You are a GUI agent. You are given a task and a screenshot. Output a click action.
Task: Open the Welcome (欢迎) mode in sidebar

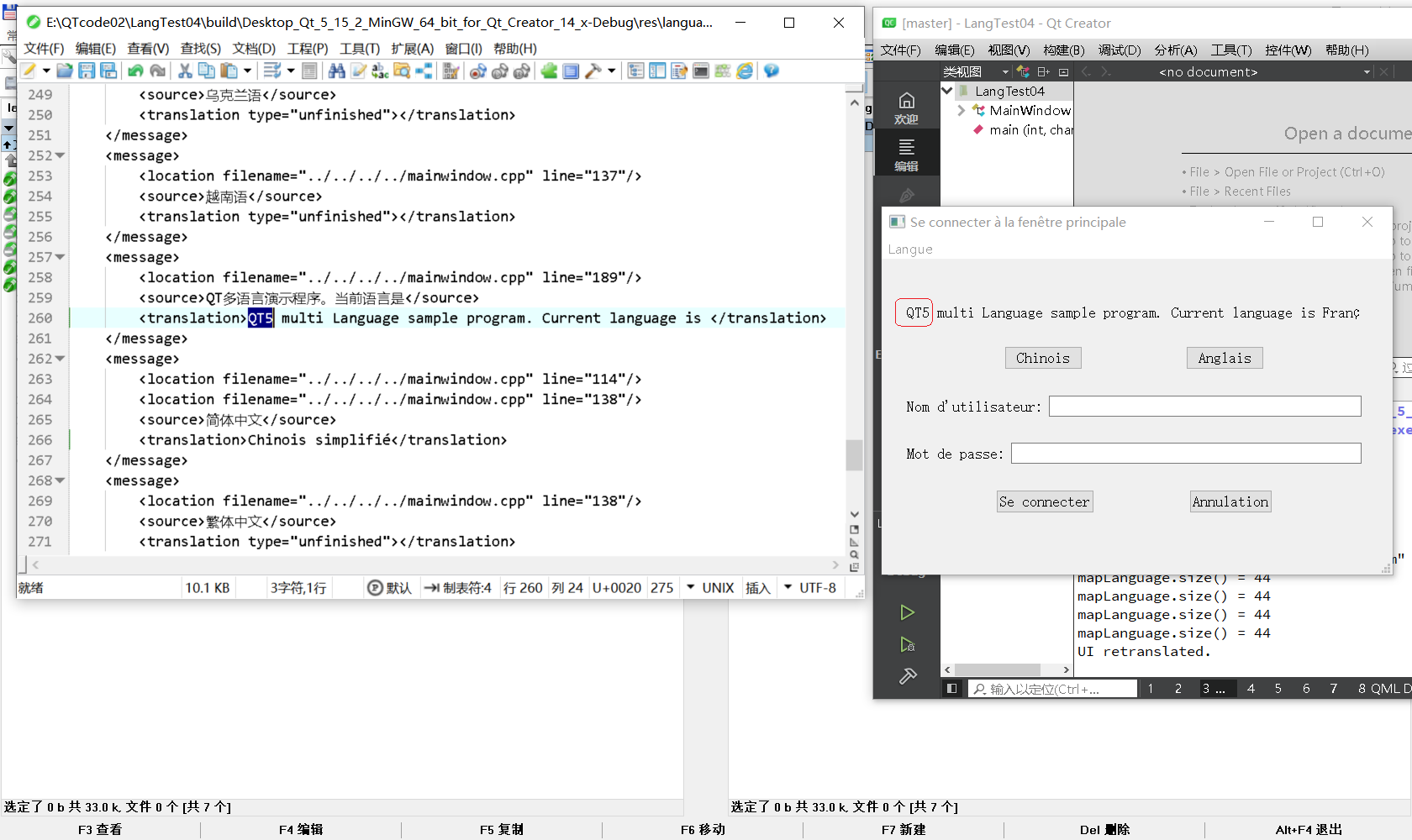[x=906, y=108]
